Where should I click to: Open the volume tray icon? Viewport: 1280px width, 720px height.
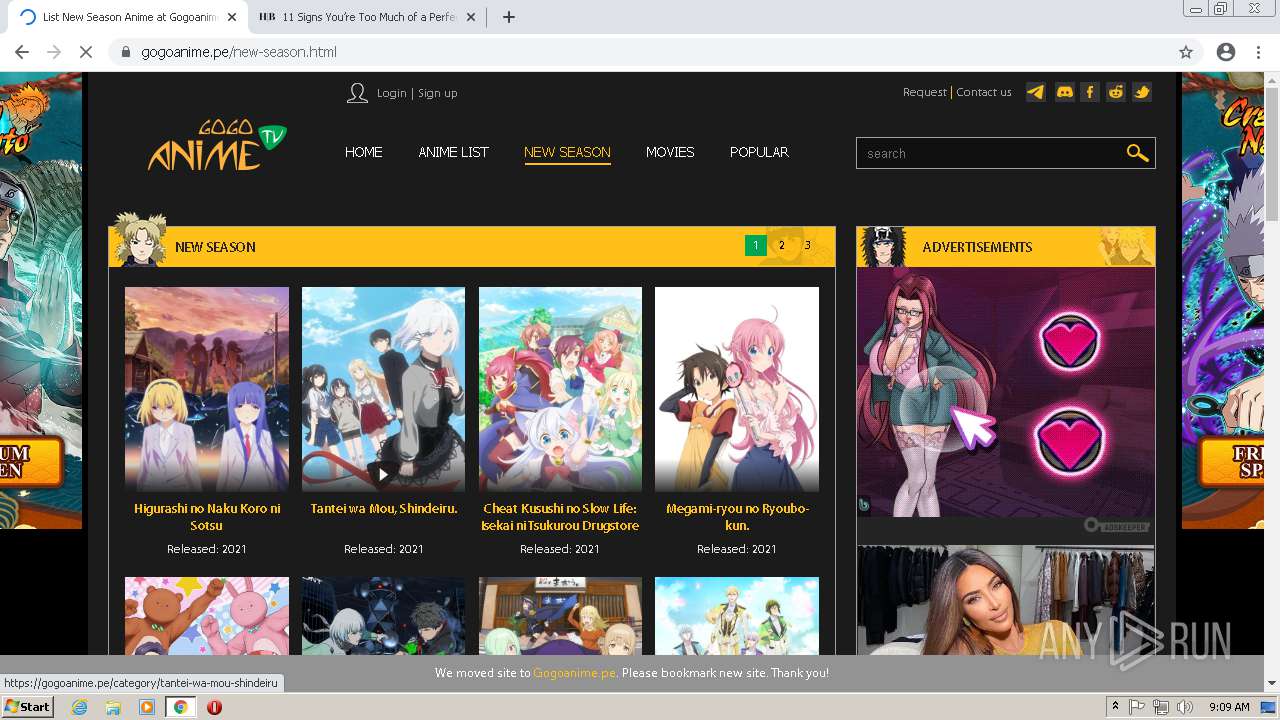tap(1184, 707)
